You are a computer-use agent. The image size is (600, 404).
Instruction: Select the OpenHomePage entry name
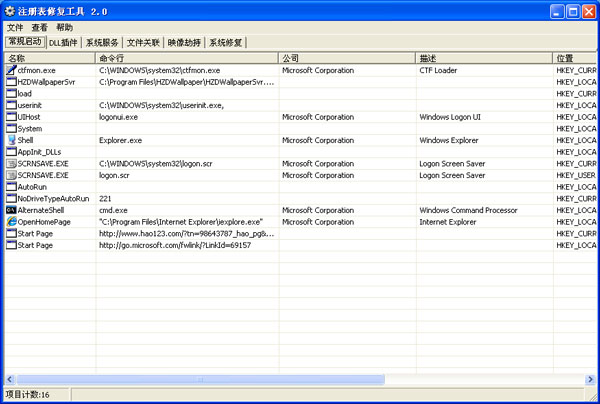click(44, 222)
